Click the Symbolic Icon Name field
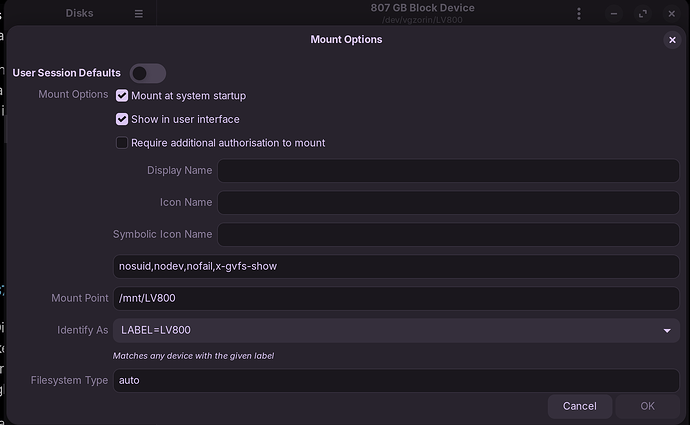 (x=448, y=235)
